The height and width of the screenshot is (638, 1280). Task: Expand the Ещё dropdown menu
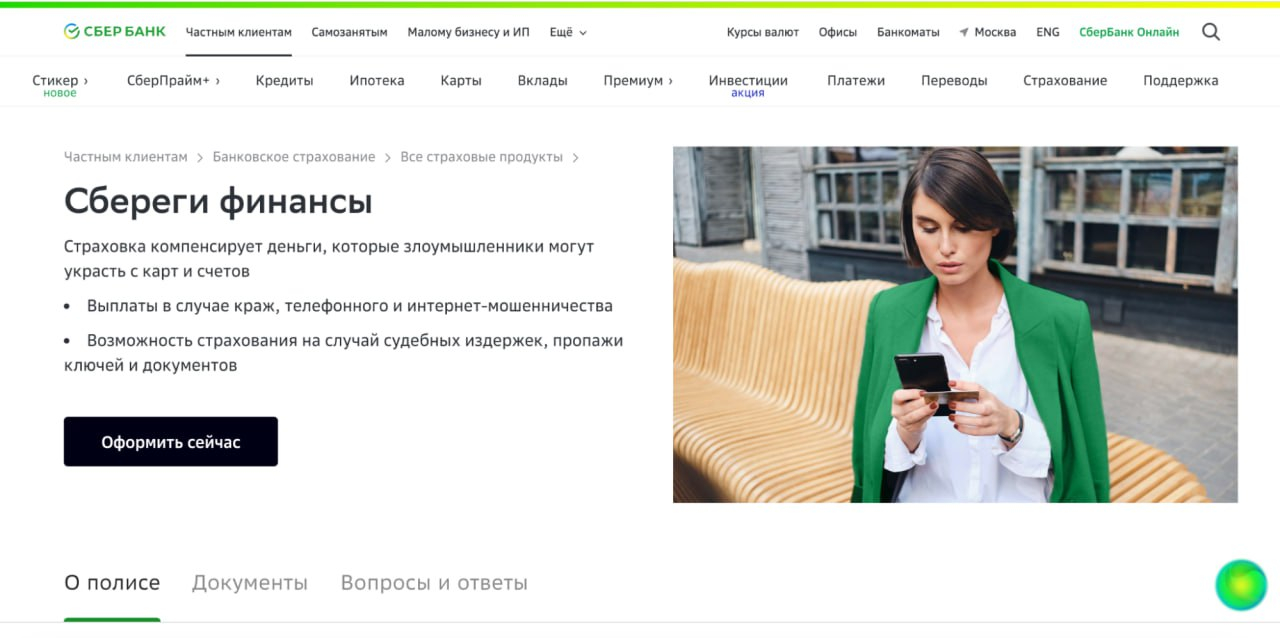pyautogui.click(x=568, y=32)
